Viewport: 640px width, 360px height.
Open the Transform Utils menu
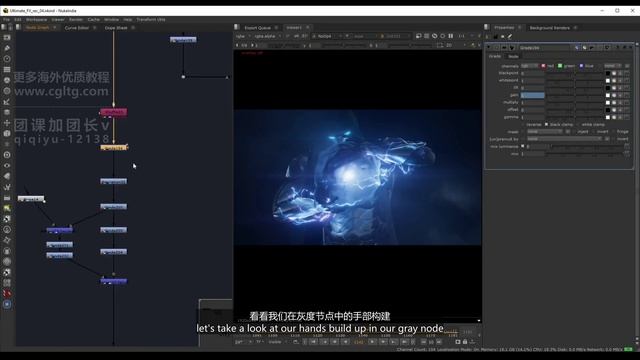[x=151, y=20]
